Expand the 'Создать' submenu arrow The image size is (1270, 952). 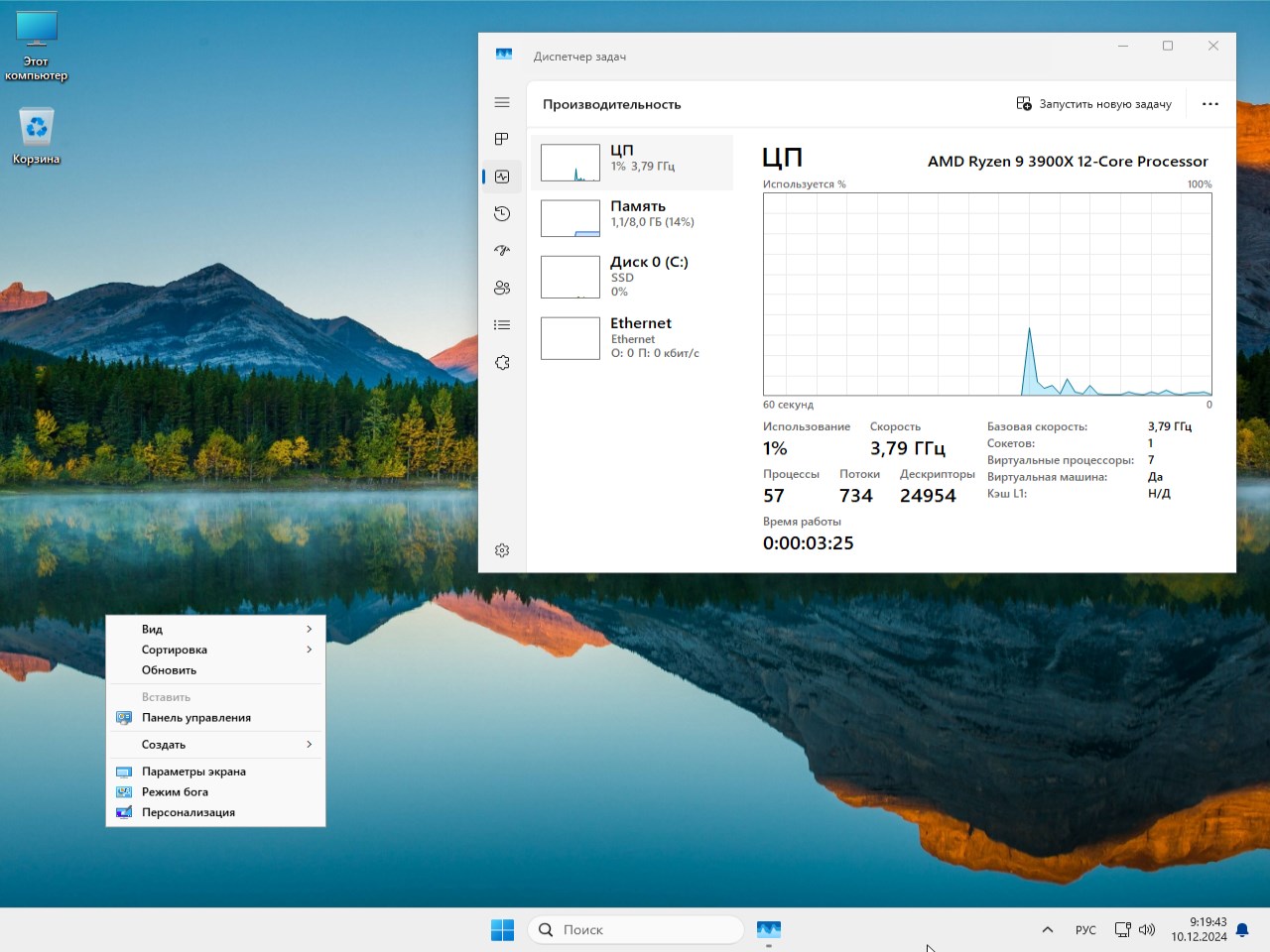[x=310, y=745]
